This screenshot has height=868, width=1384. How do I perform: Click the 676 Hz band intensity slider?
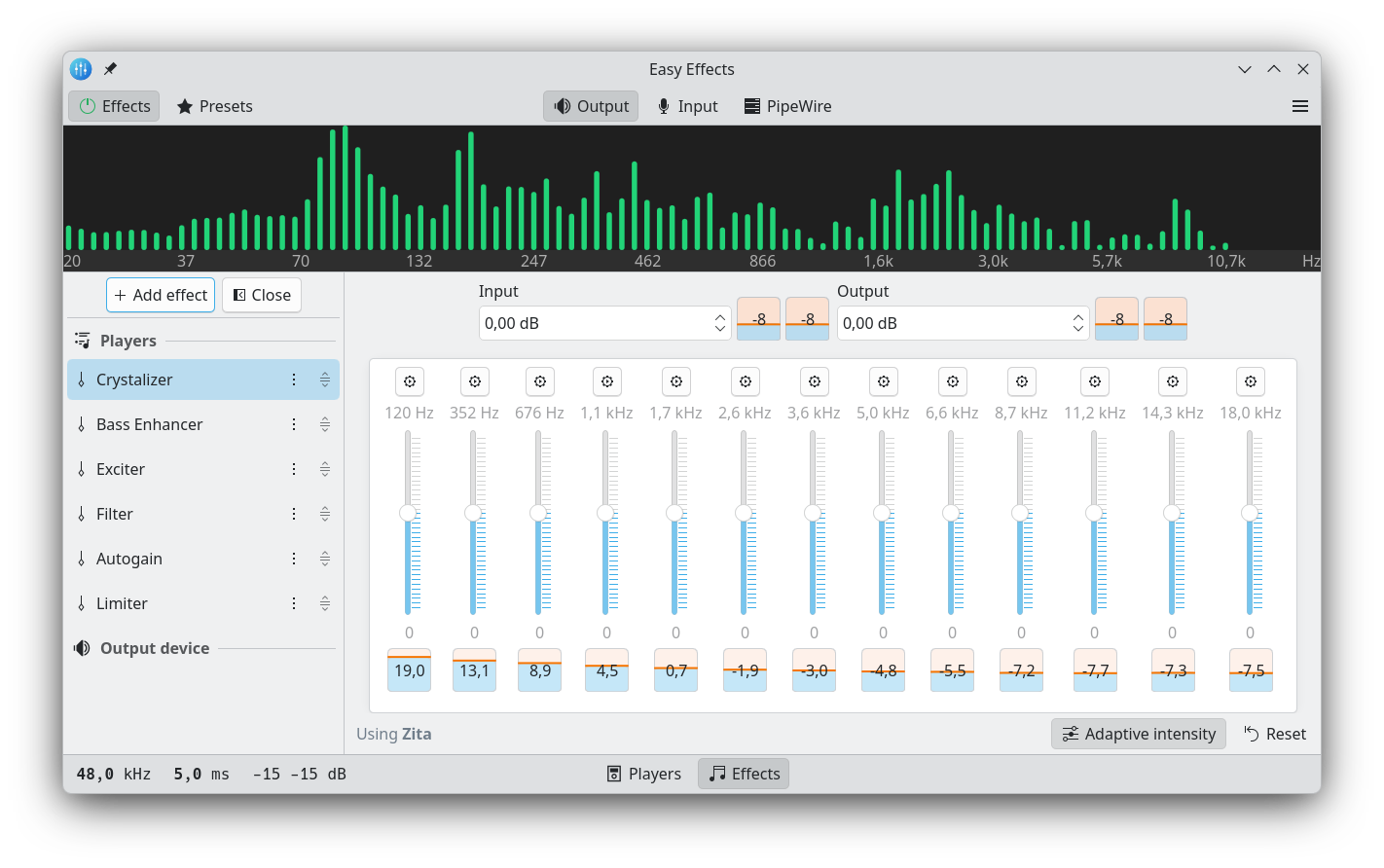tap(538, 513)
